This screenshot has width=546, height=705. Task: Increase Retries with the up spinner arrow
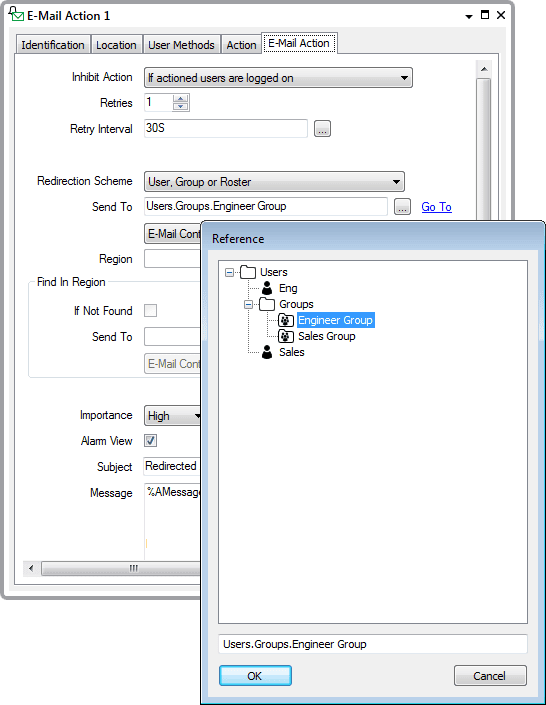(181, 98)
